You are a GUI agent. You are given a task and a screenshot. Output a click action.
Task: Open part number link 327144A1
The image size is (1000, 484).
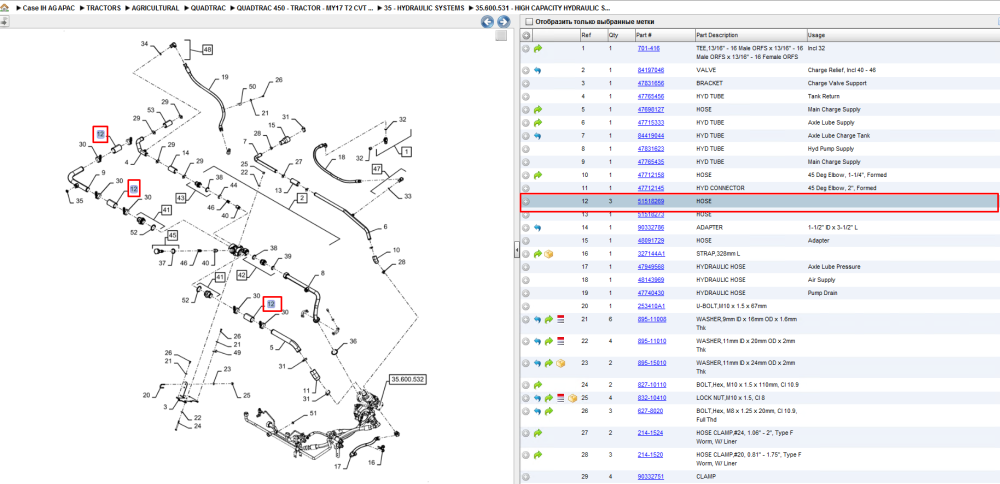pos(651,254)
